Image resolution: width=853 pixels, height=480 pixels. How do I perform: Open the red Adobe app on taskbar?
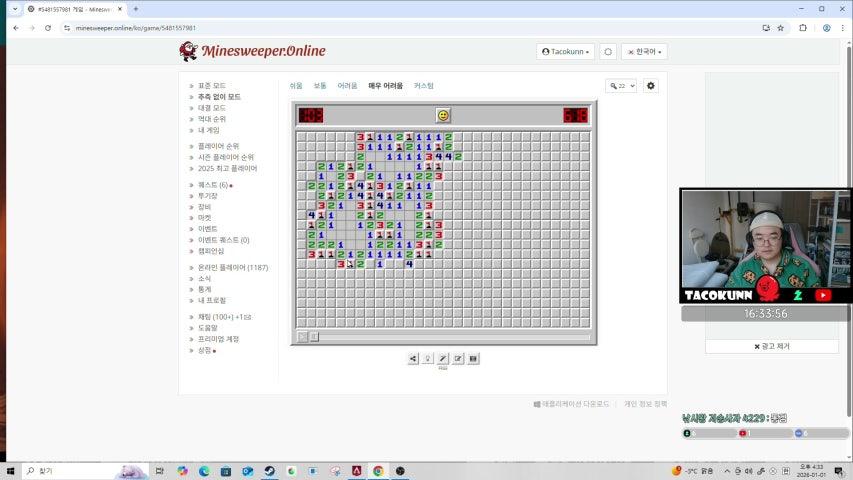click(357, 471)
